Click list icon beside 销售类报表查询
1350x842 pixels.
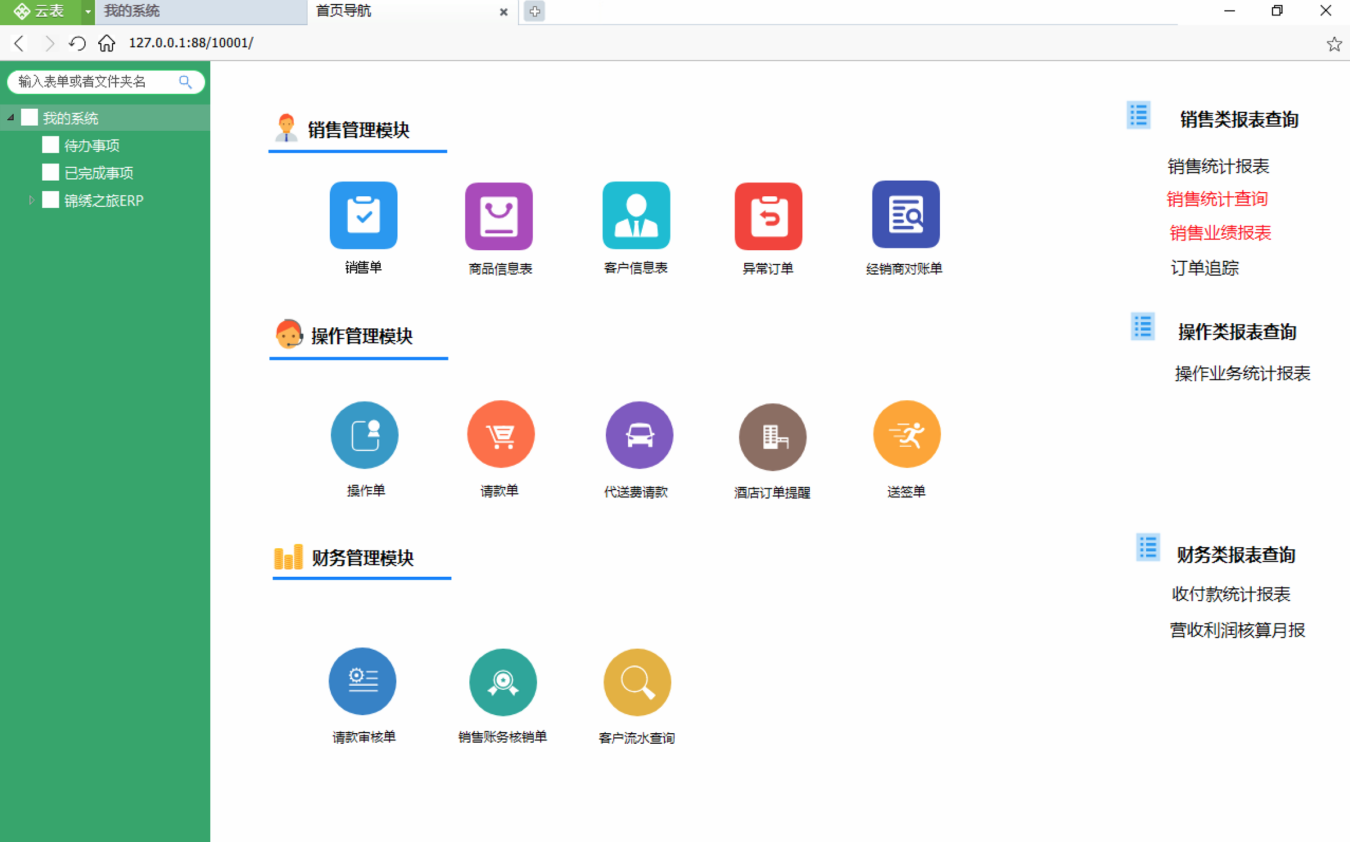click(1139, 115)
